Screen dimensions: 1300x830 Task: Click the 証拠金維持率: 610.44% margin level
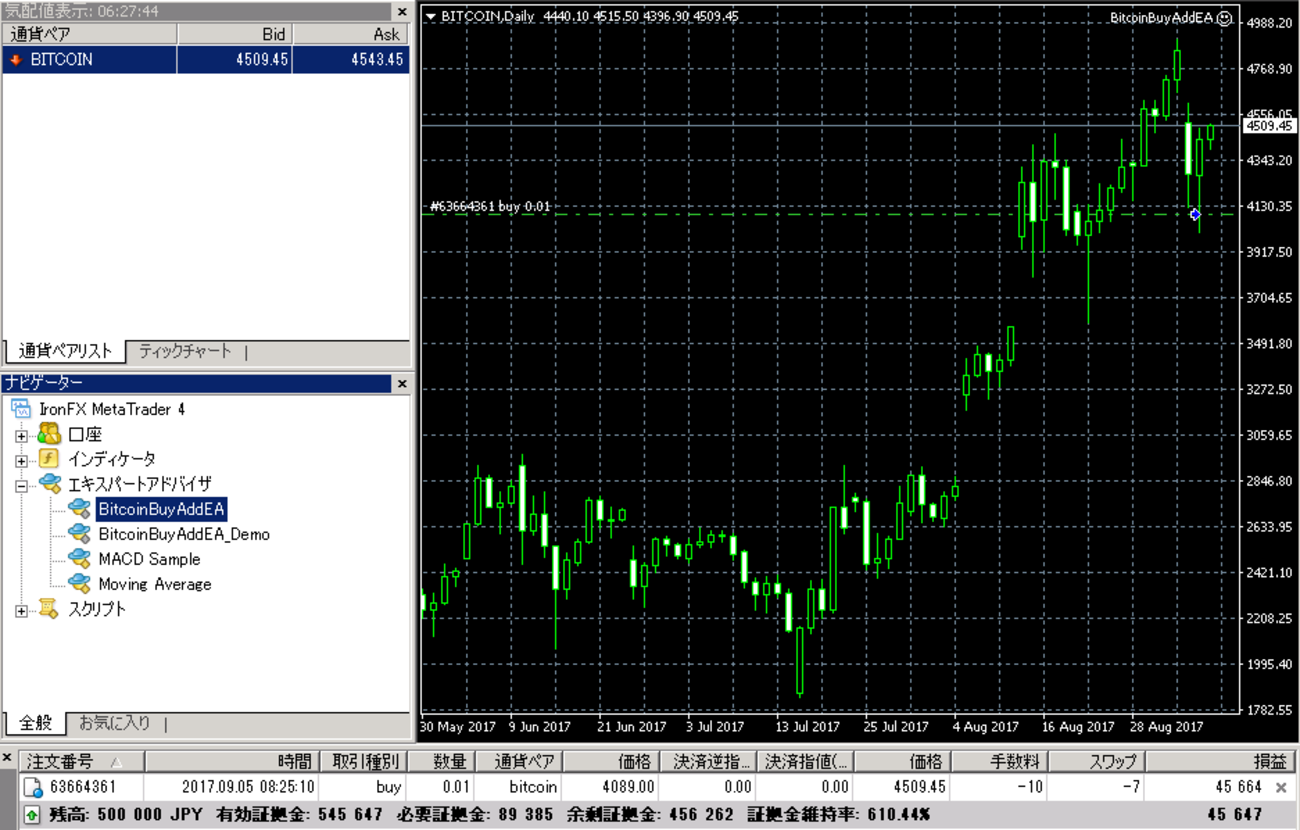(837, 815)
